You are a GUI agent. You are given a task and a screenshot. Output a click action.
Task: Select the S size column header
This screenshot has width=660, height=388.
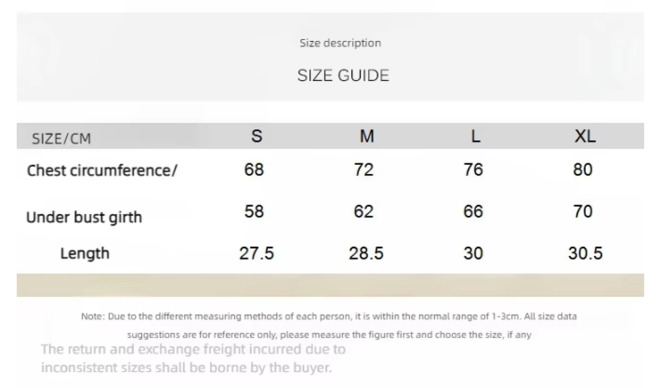point(257,136)
